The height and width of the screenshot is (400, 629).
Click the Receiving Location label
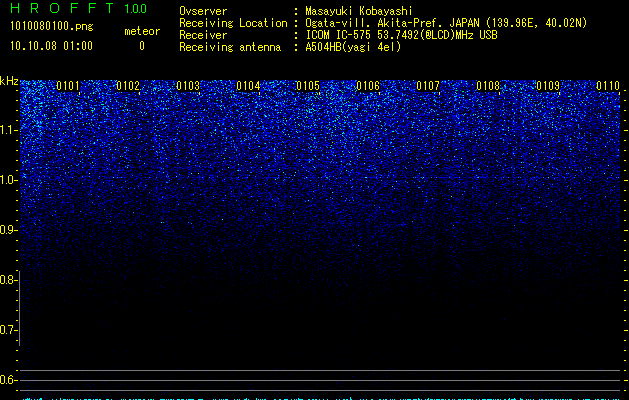tap(233, 23)
